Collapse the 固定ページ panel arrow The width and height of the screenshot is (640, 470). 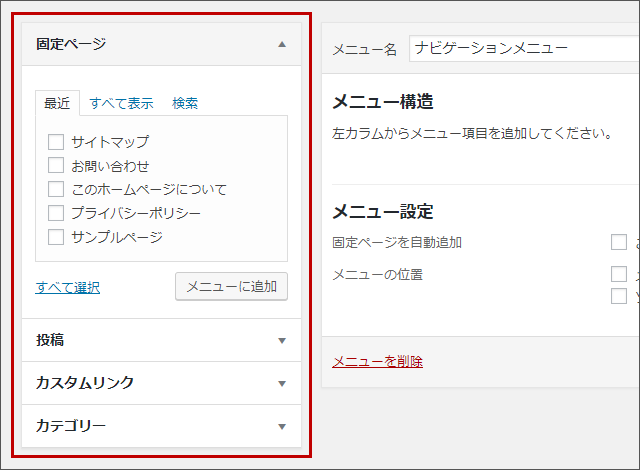point(282,44)
